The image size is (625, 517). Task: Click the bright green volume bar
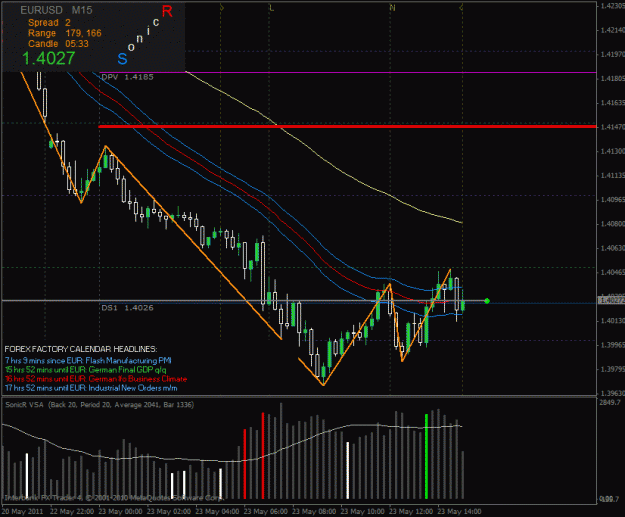(426, 456)
